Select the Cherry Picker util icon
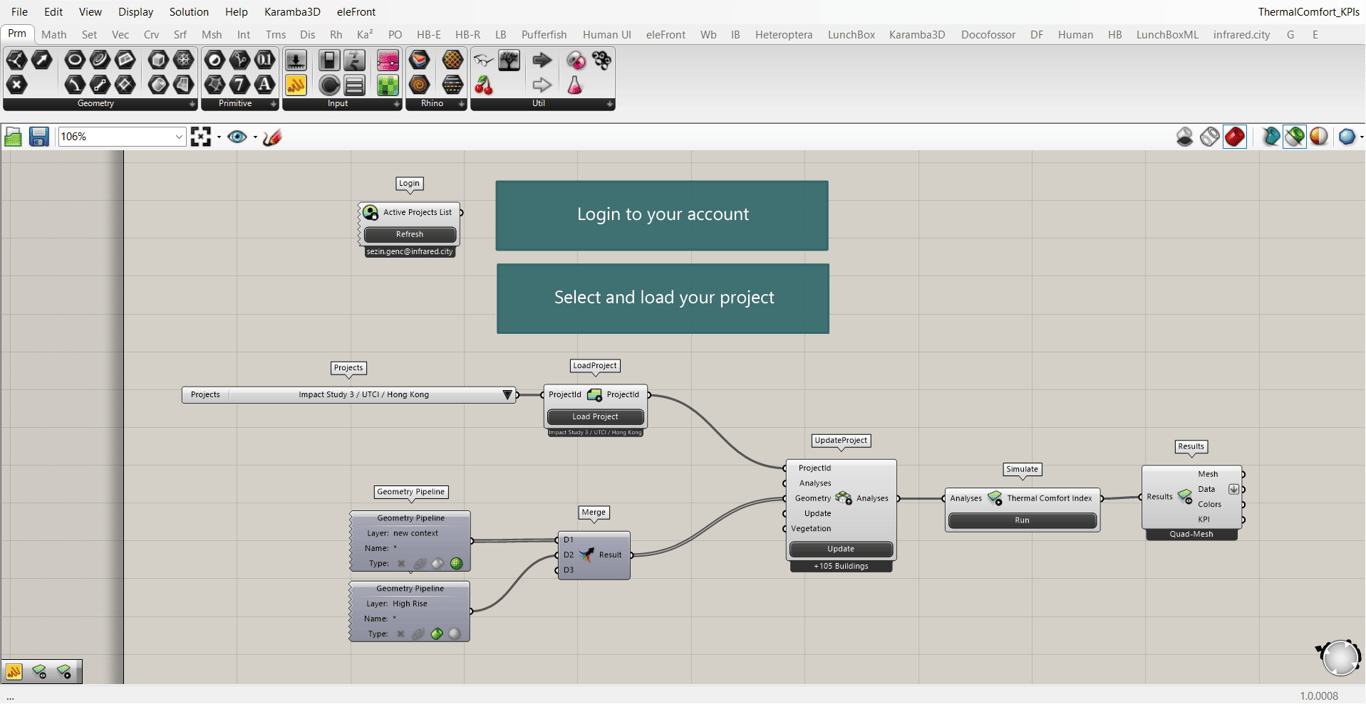This screenshot has width=1366, height=704. 484,85
